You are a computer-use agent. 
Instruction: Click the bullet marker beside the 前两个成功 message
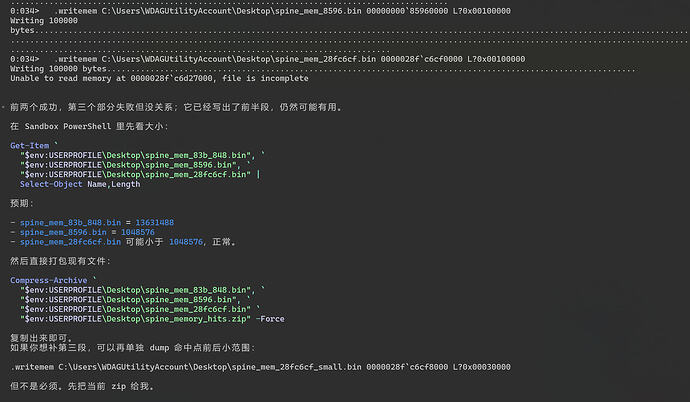pos(3,107)
